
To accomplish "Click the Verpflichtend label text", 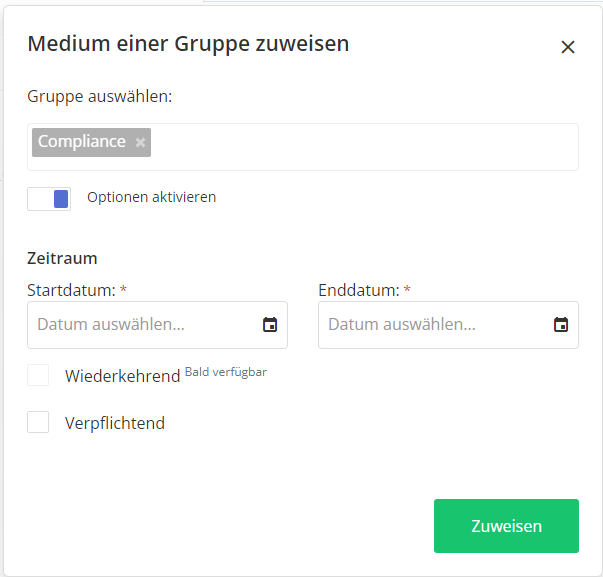I will tap(114, 423).
